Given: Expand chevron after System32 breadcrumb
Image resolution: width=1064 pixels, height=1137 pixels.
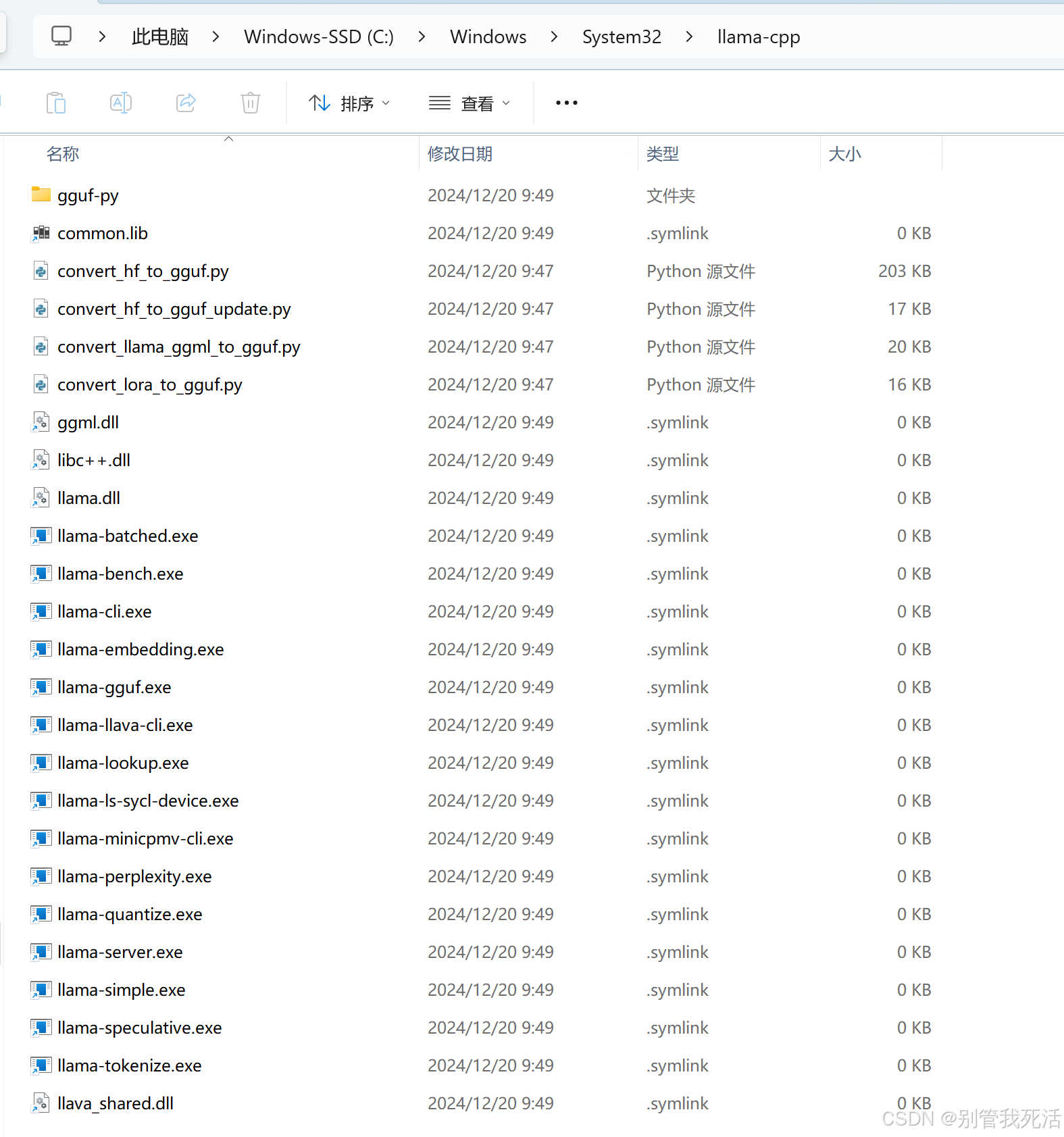Looking at the screenshot, I should (689, 36).
